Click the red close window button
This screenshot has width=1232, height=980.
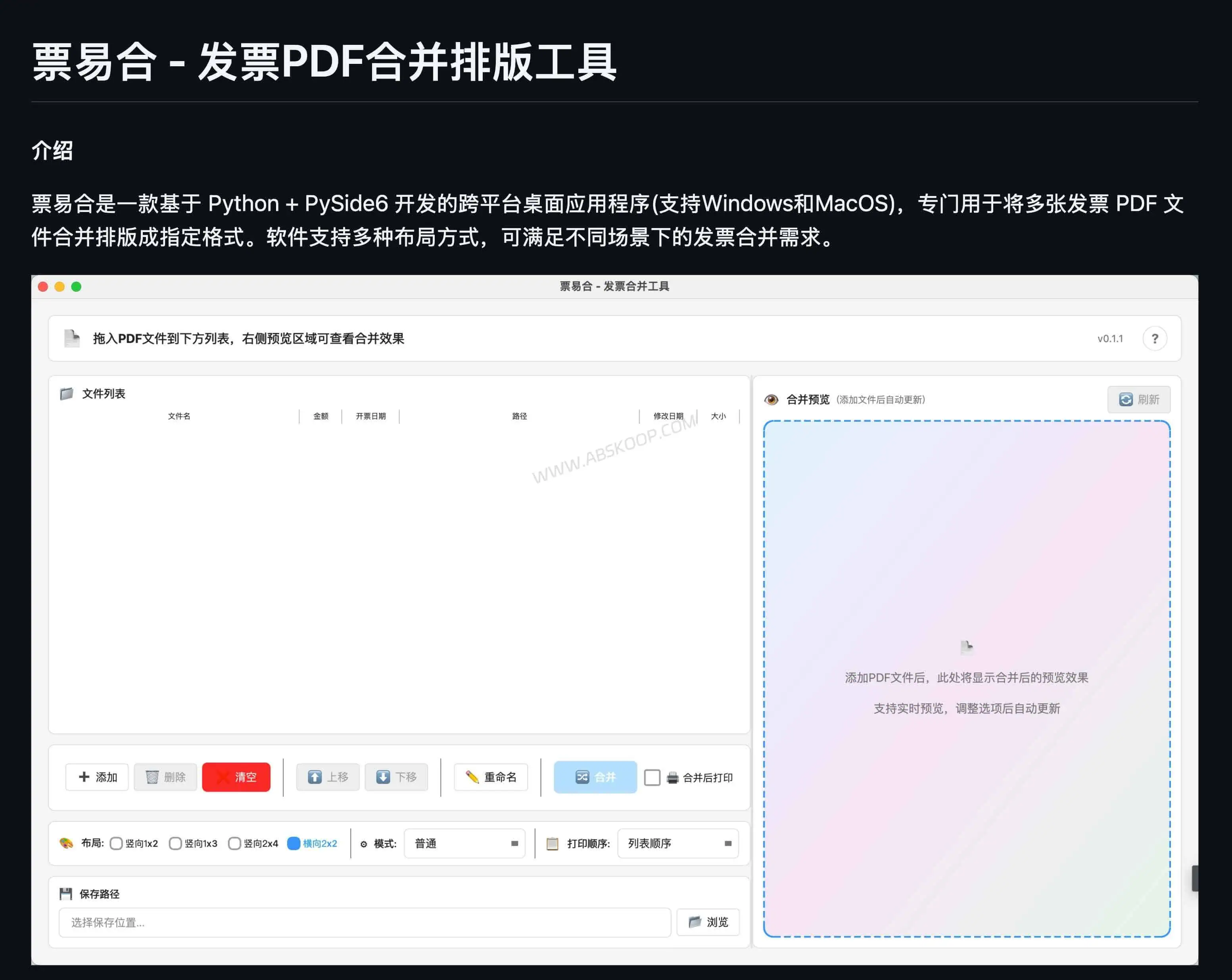pos(43,286)
